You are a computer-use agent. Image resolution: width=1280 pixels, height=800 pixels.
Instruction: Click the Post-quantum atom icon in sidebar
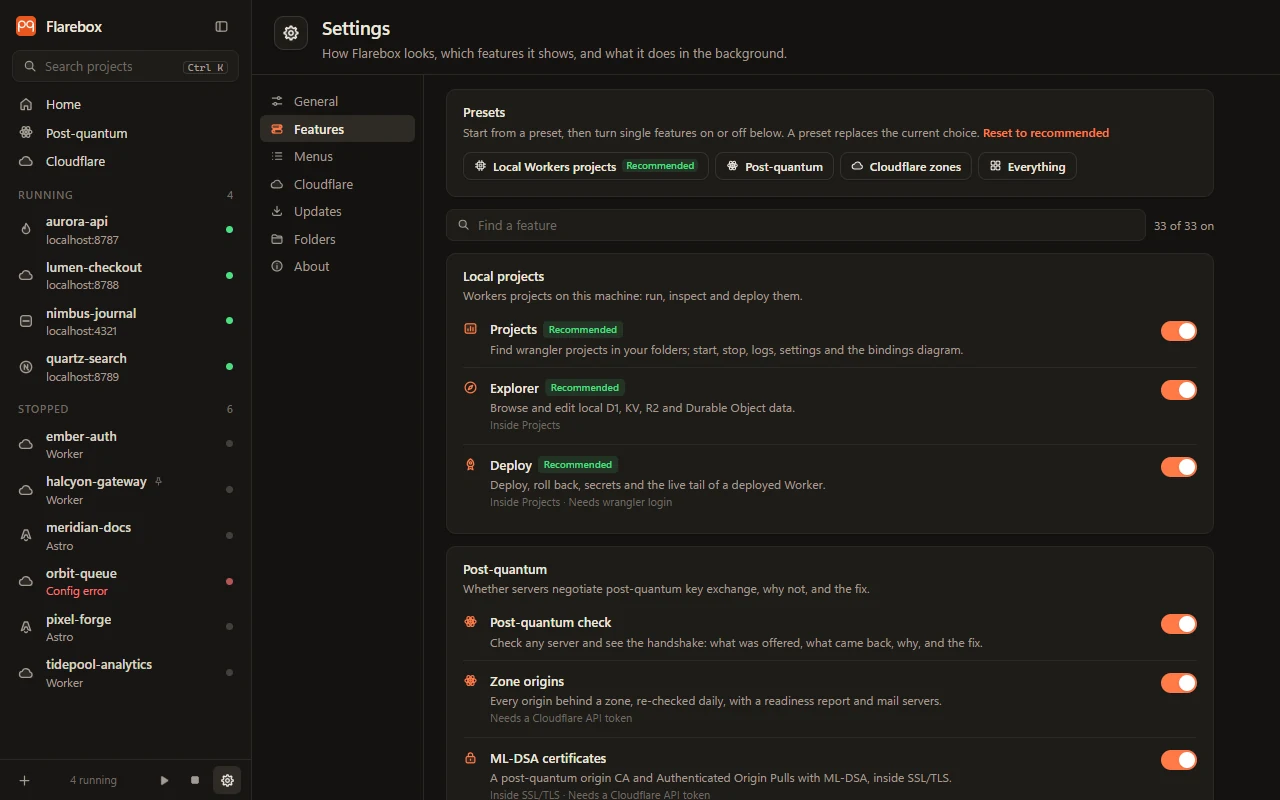tap(26, 133)
